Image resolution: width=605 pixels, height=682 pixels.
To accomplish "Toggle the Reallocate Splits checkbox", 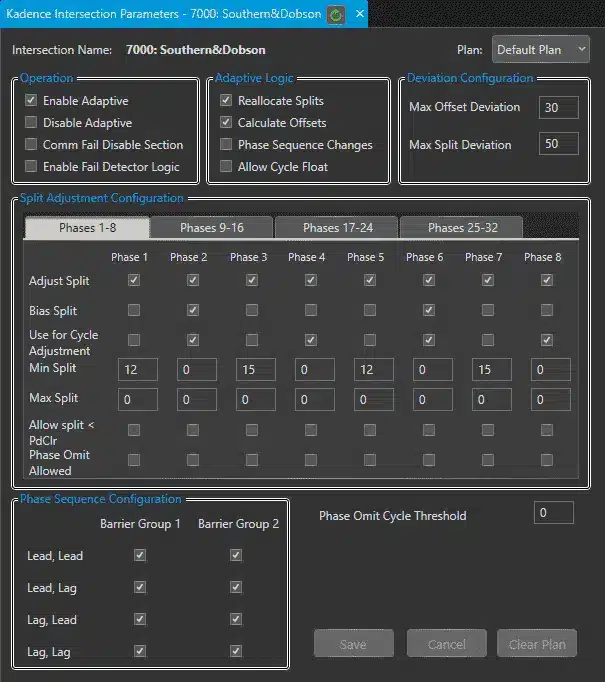I will [x=227, y=101].
